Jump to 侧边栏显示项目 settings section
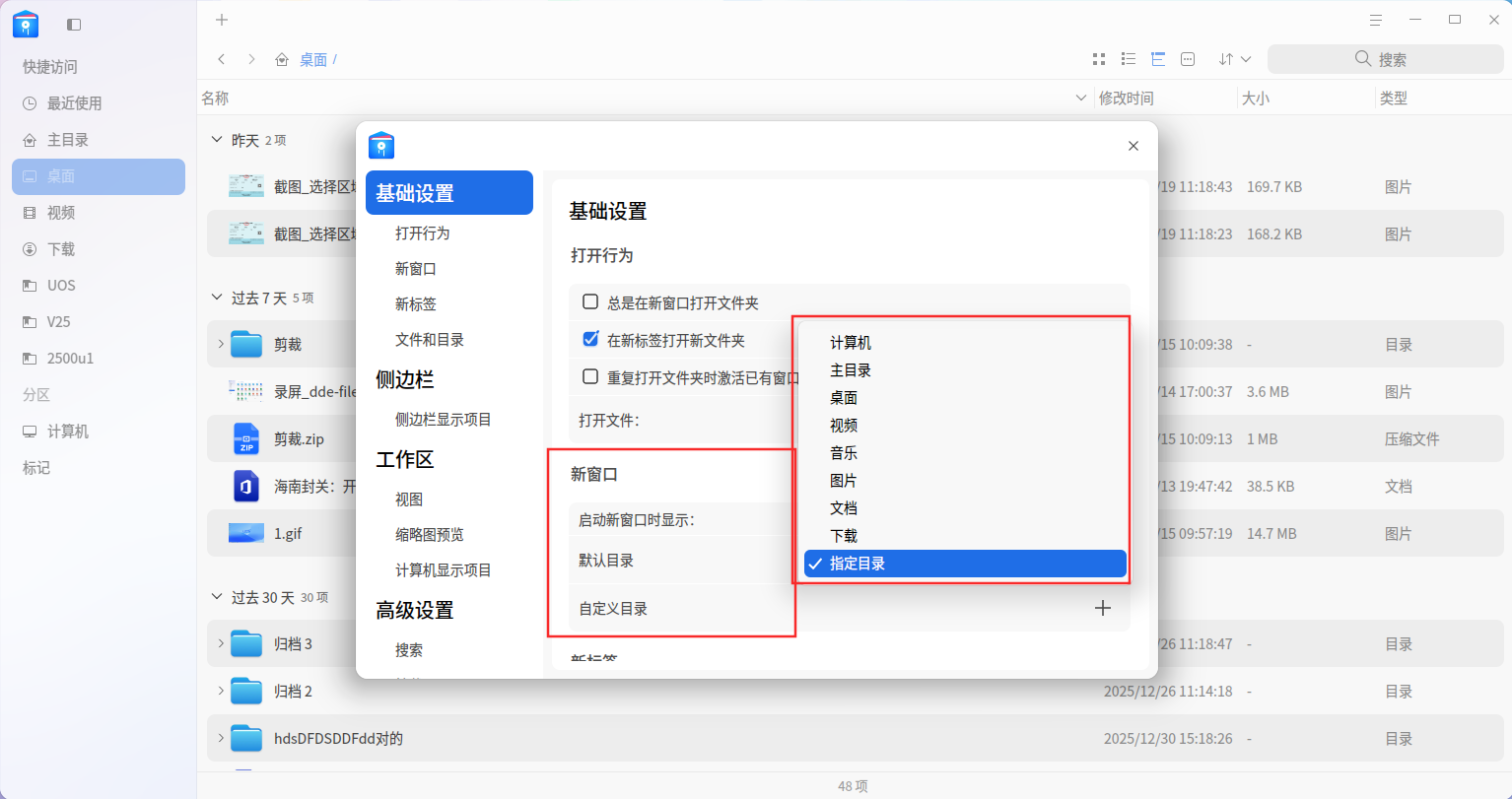 pos(444,420)
